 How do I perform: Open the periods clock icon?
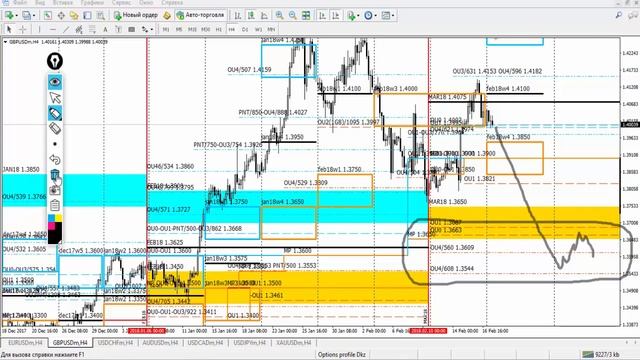[368, 16]
